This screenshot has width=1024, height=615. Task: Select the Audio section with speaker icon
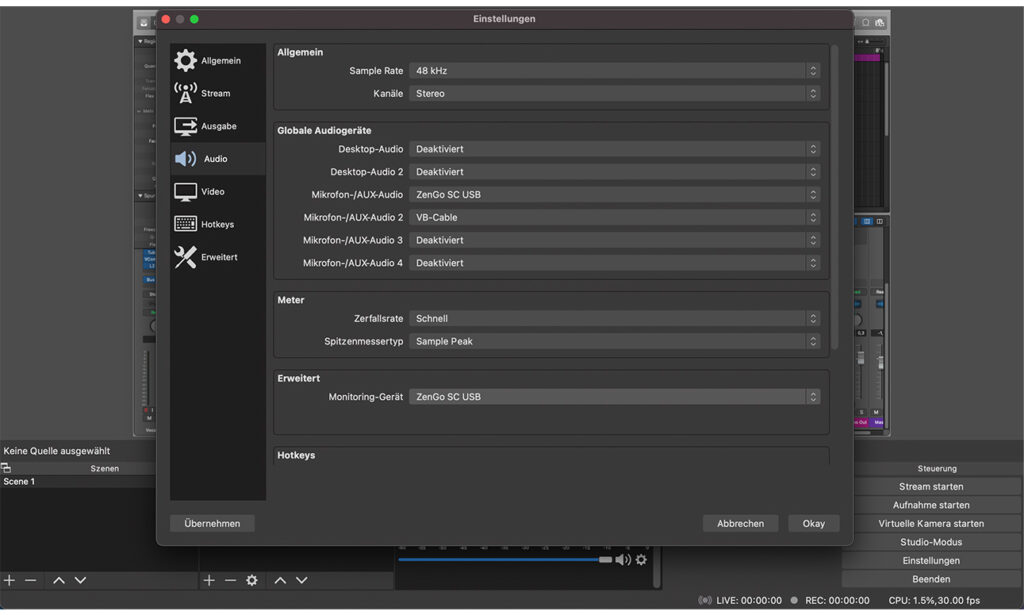tap(217, 159)
